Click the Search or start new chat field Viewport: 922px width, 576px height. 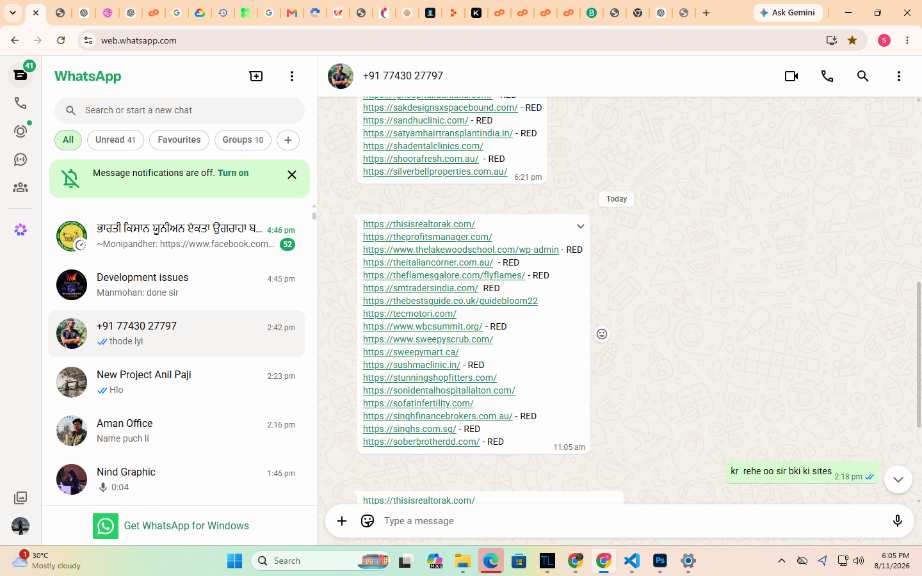[179, 110]
